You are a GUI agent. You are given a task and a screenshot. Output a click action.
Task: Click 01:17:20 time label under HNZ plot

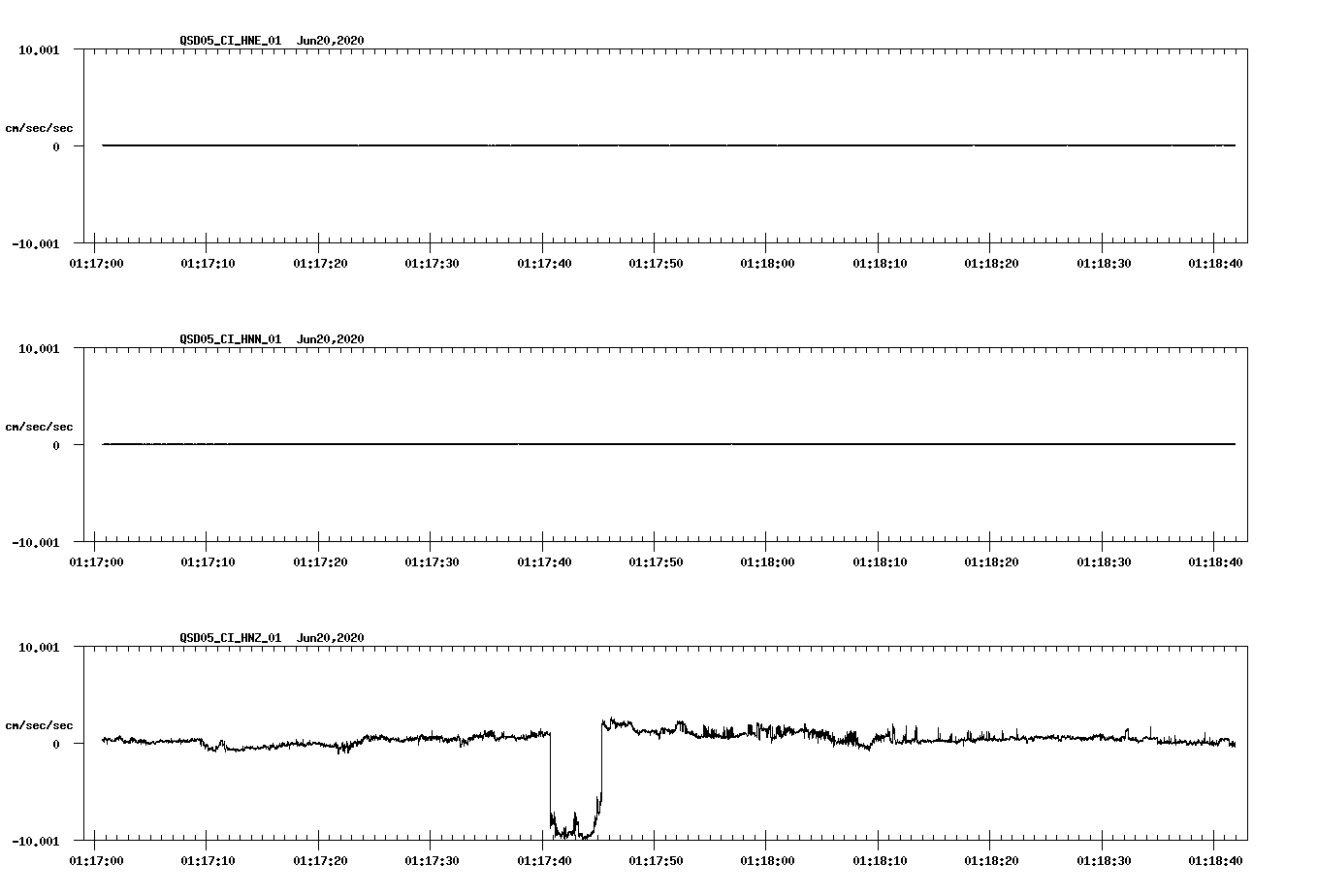(320, 861)
